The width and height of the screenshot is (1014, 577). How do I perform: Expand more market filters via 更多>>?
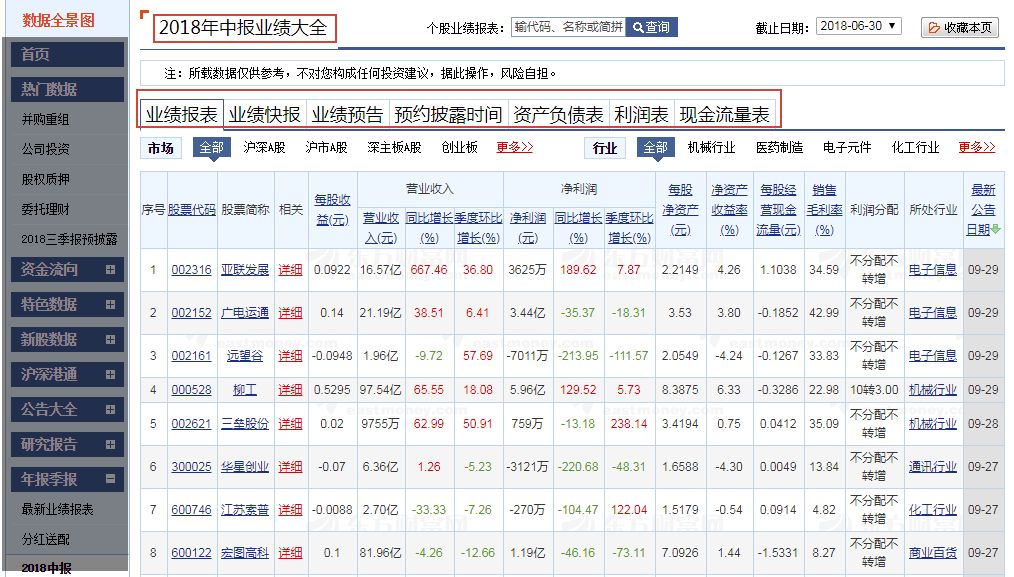point(515,147)
